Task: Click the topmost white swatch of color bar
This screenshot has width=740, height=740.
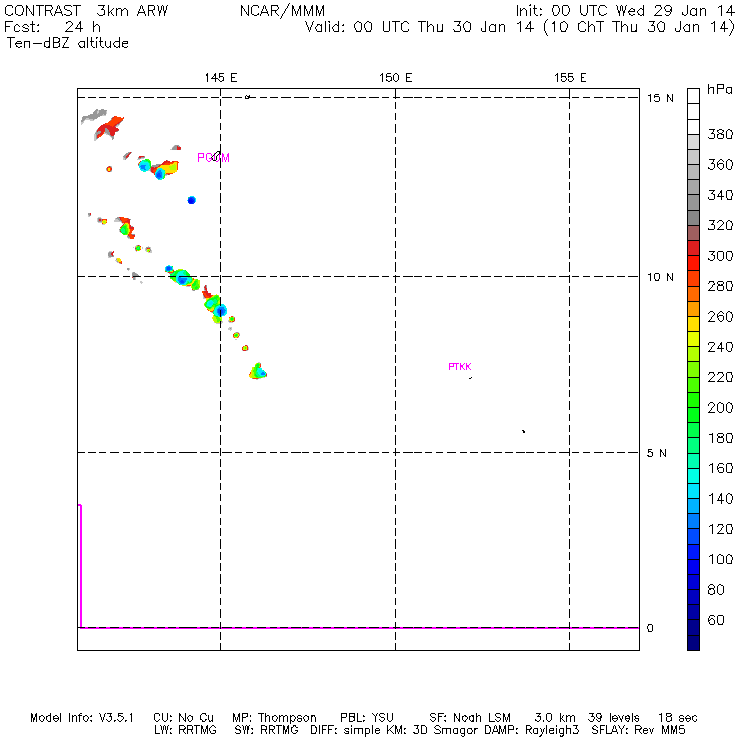Action: click(693, 96)
